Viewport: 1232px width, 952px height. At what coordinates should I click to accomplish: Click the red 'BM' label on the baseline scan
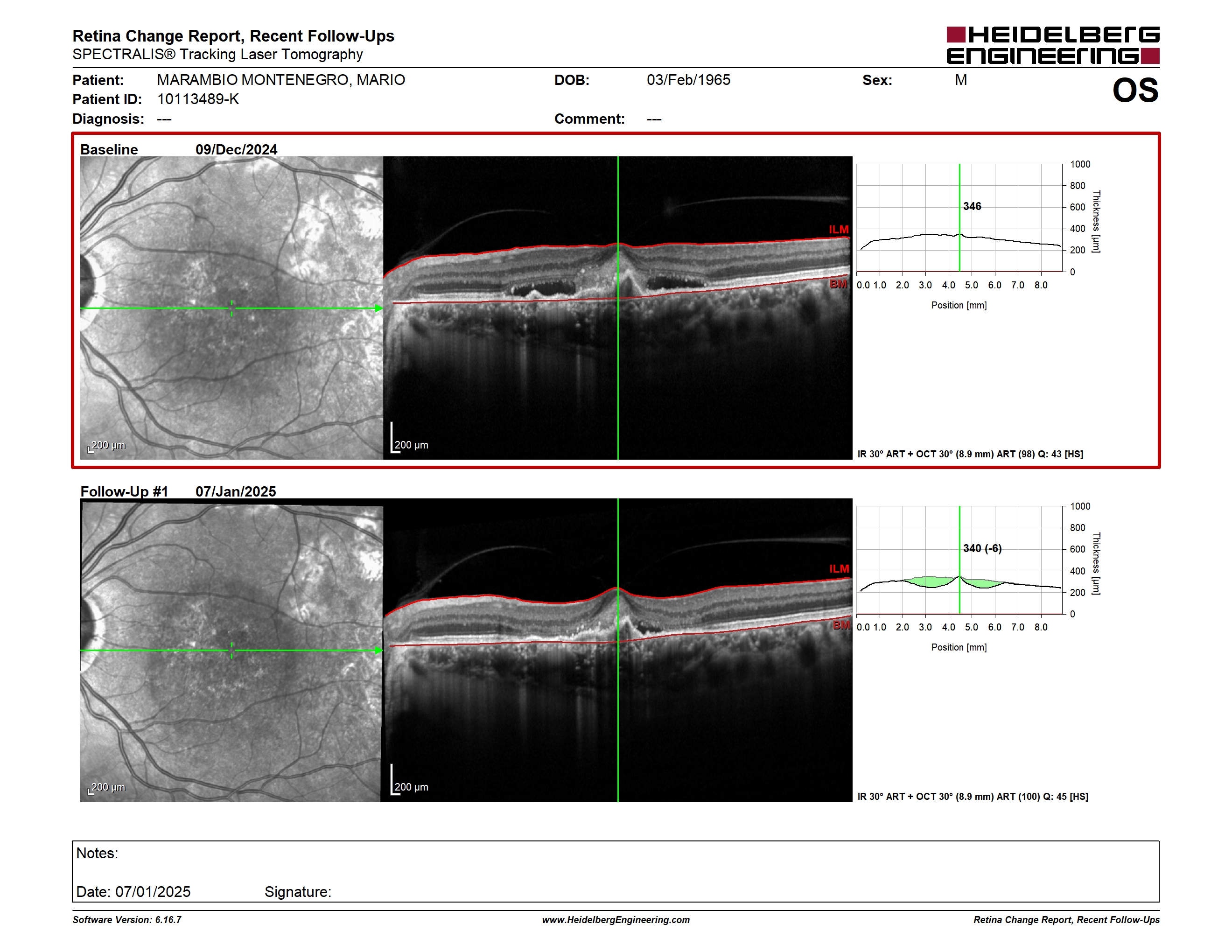[838, 284]
